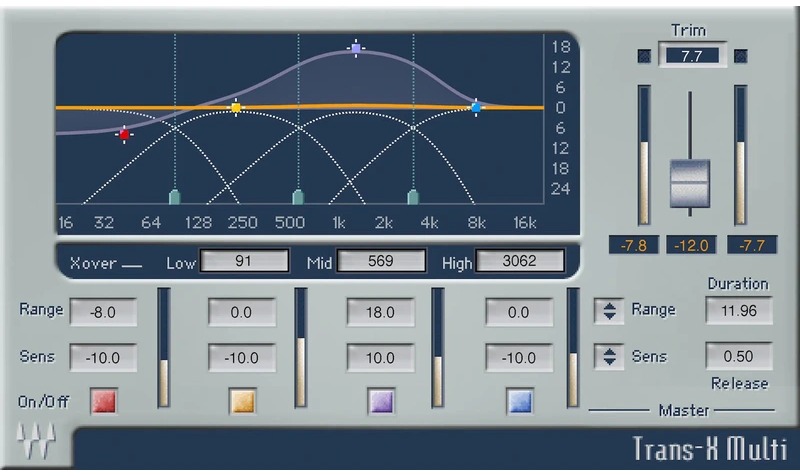Click the first band Sens field -10.0
800x476 pixels.
click(x=103, y=357)
